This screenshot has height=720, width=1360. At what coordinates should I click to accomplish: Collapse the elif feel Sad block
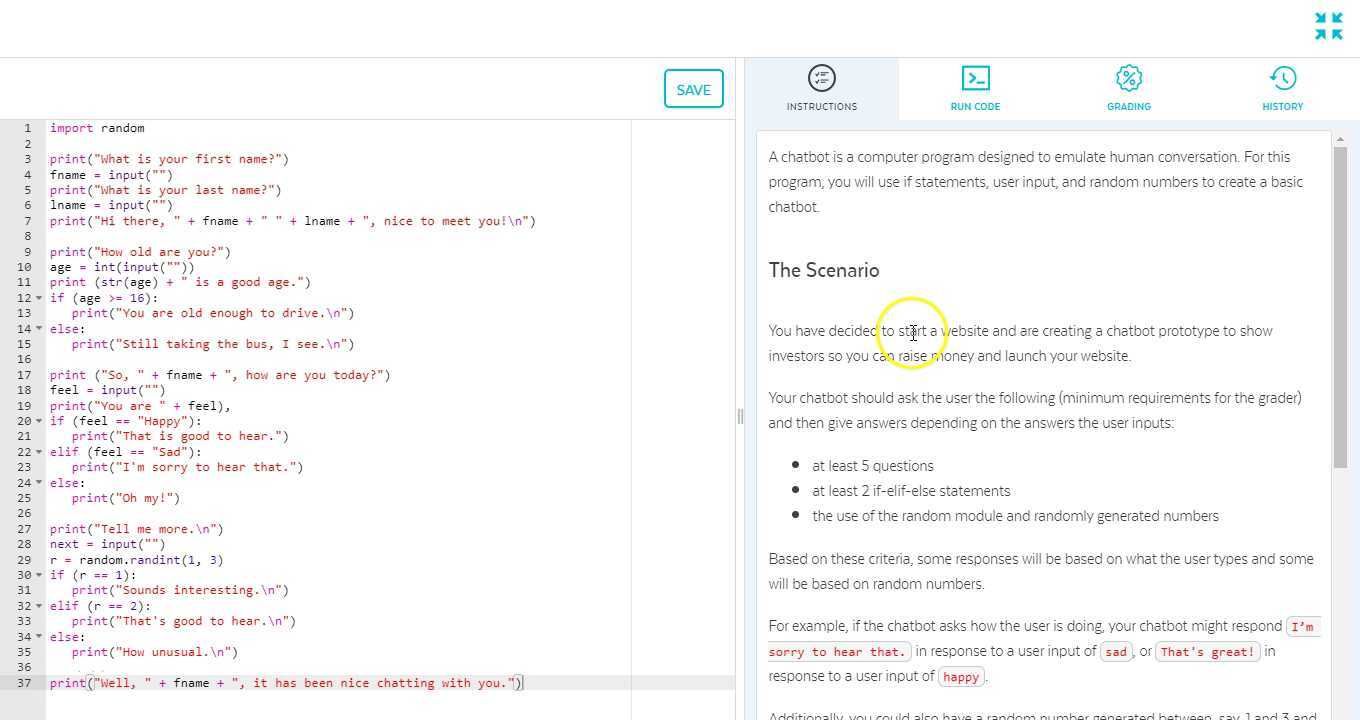point(38,451)
